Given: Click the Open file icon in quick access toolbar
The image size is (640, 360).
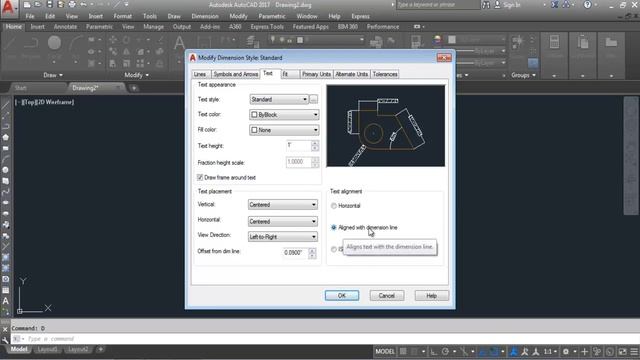Looking at the screenshot, I should pos(38,5).
